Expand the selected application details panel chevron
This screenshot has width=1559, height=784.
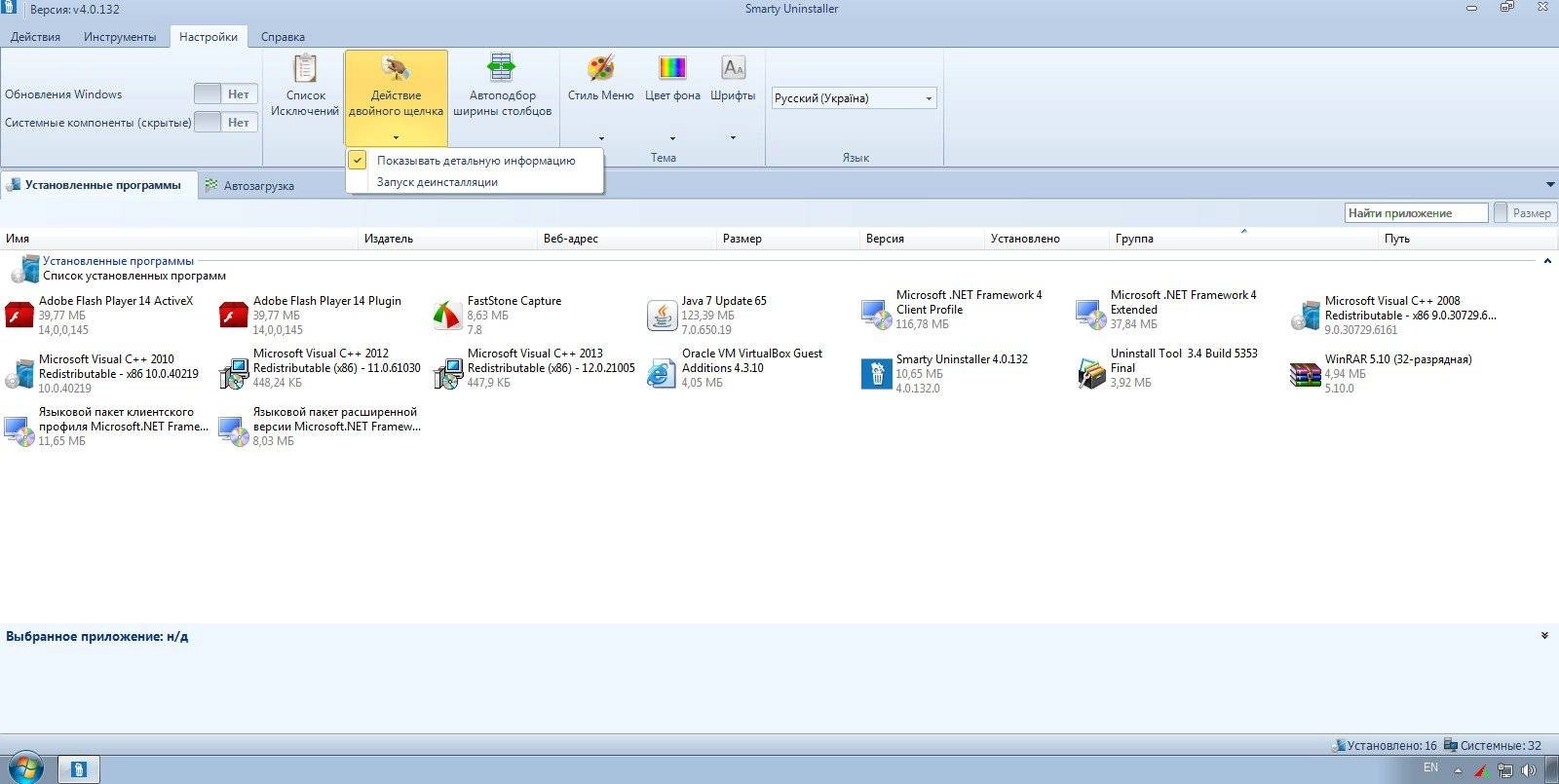1544,636
